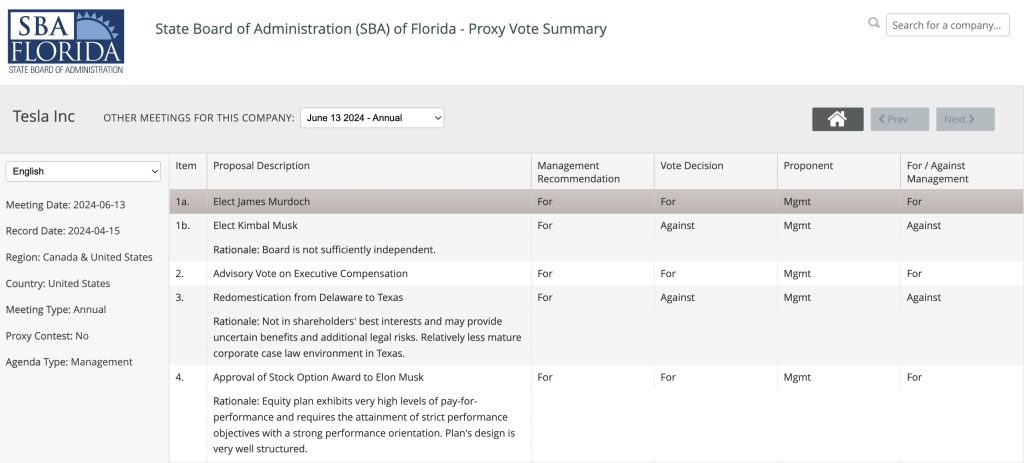The width and height of the screenshot is (1024, 463).
Task: Click the home icon button
Action: pyautogui.click(x=837, y=119)
